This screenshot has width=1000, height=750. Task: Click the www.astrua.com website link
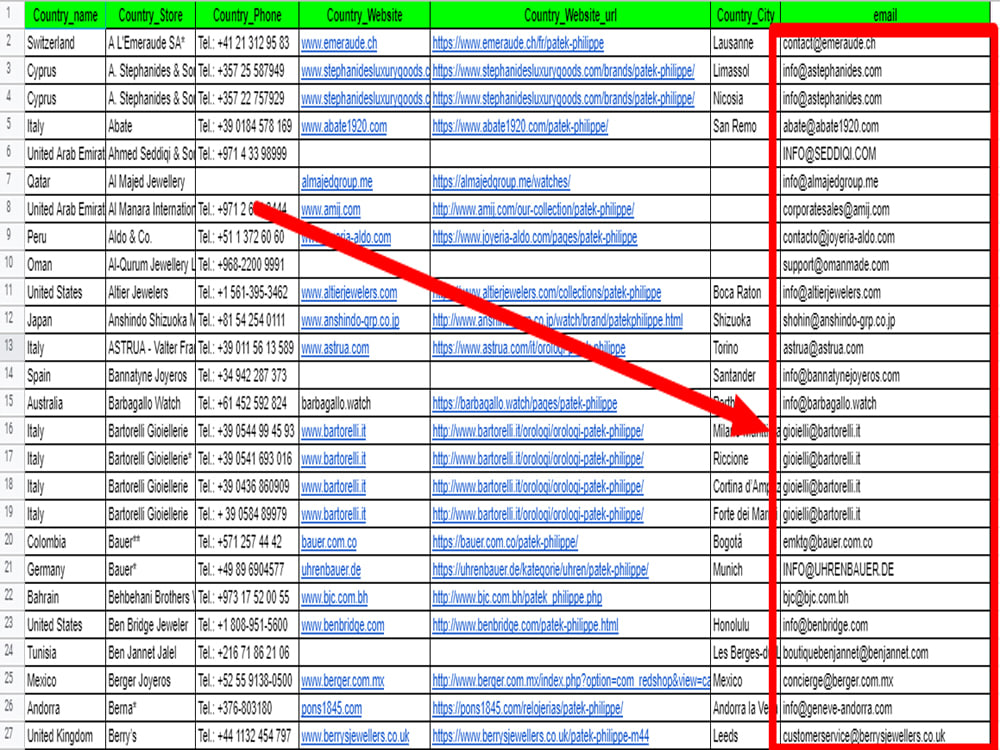coord(335,348)
